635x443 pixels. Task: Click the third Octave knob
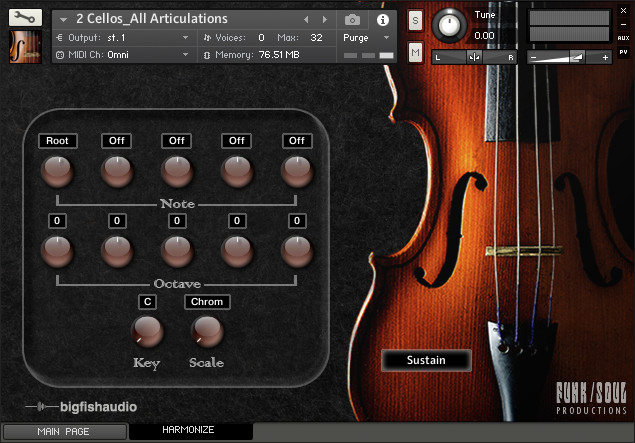pyautogui.click(x=177, y=252)
